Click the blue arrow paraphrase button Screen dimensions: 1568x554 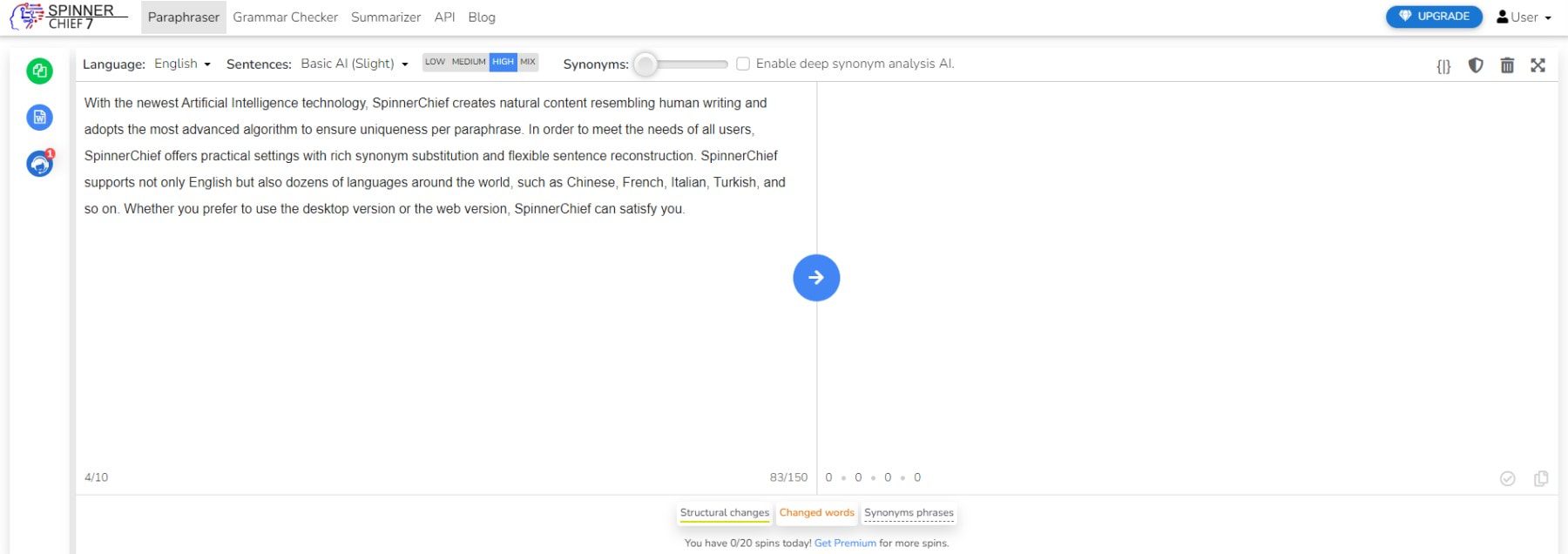[x=816, y=278]
